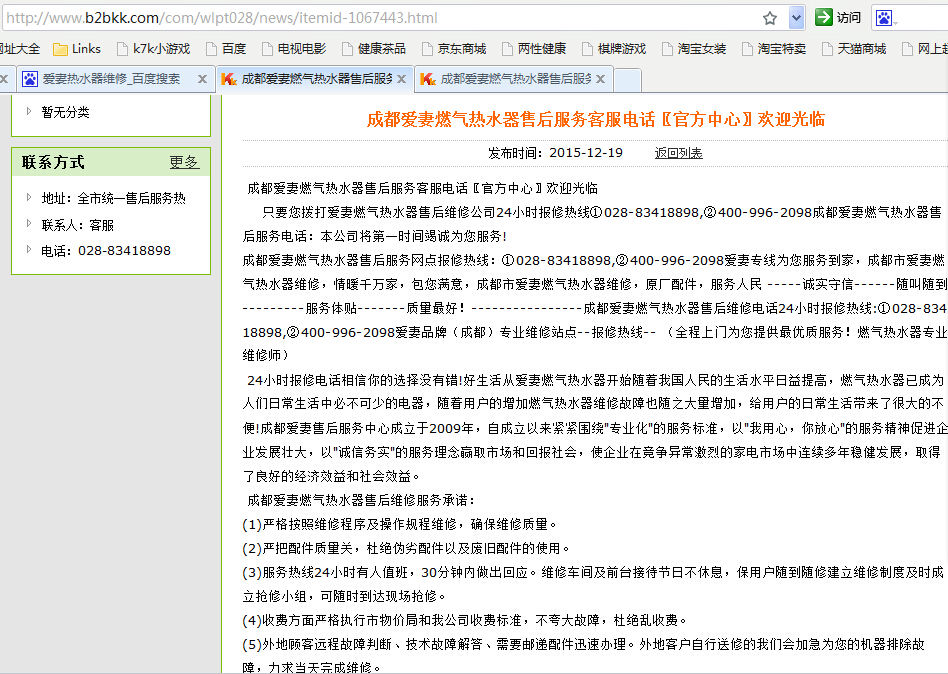This screenshot has width=948, height=674.
Task: Click the Baidu paw search engine icon
Action: pos(883,18)
